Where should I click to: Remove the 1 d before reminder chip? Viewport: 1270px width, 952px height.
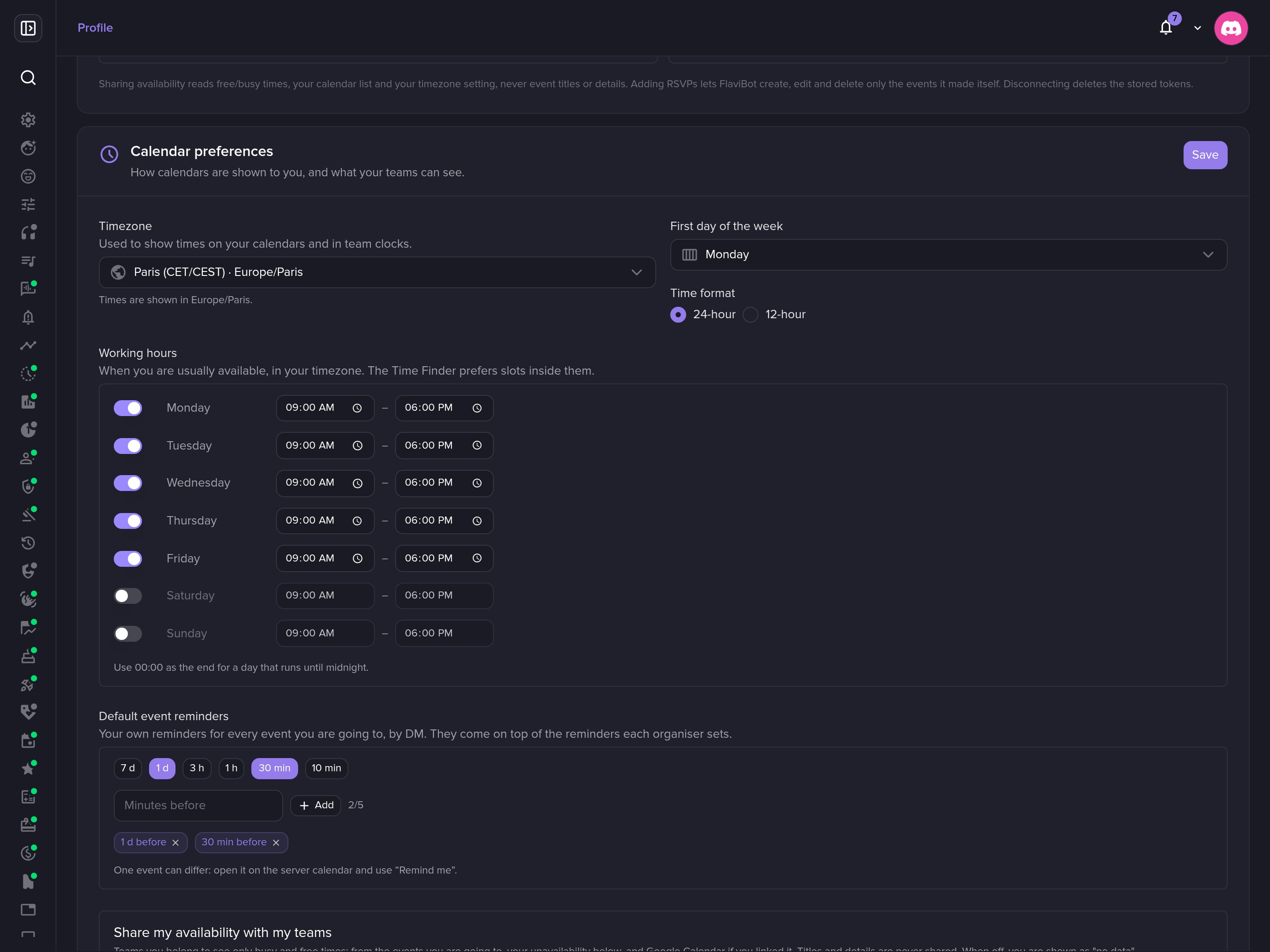(x=176, y=842)
